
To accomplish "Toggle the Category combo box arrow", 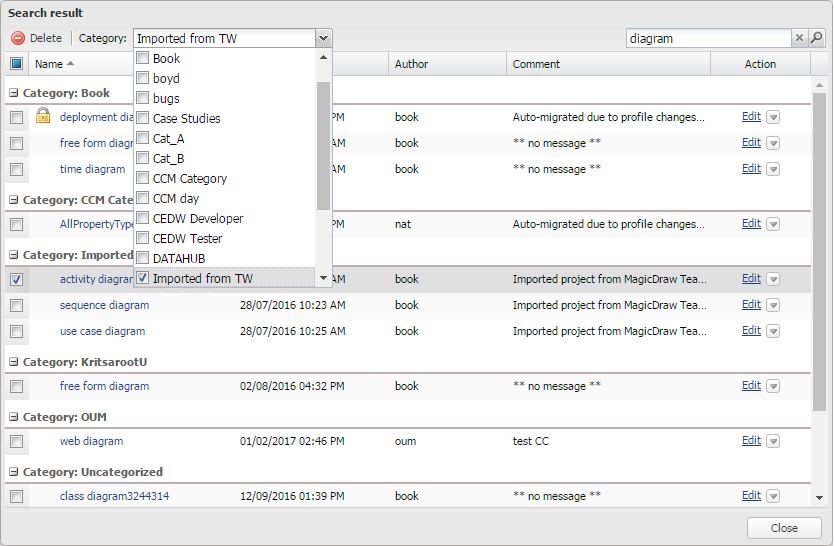I will coord(323,38).
